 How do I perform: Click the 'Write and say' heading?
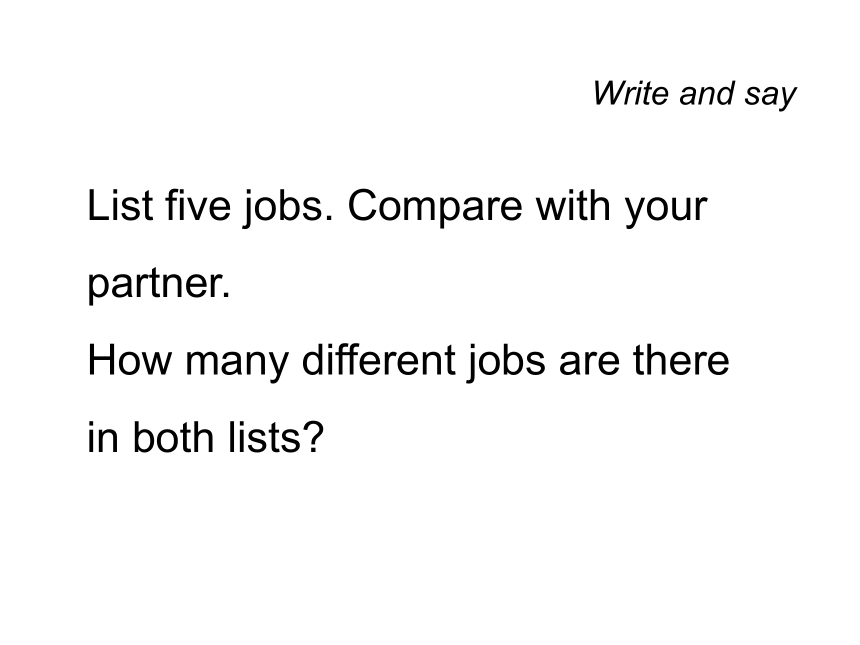(694, 94)
